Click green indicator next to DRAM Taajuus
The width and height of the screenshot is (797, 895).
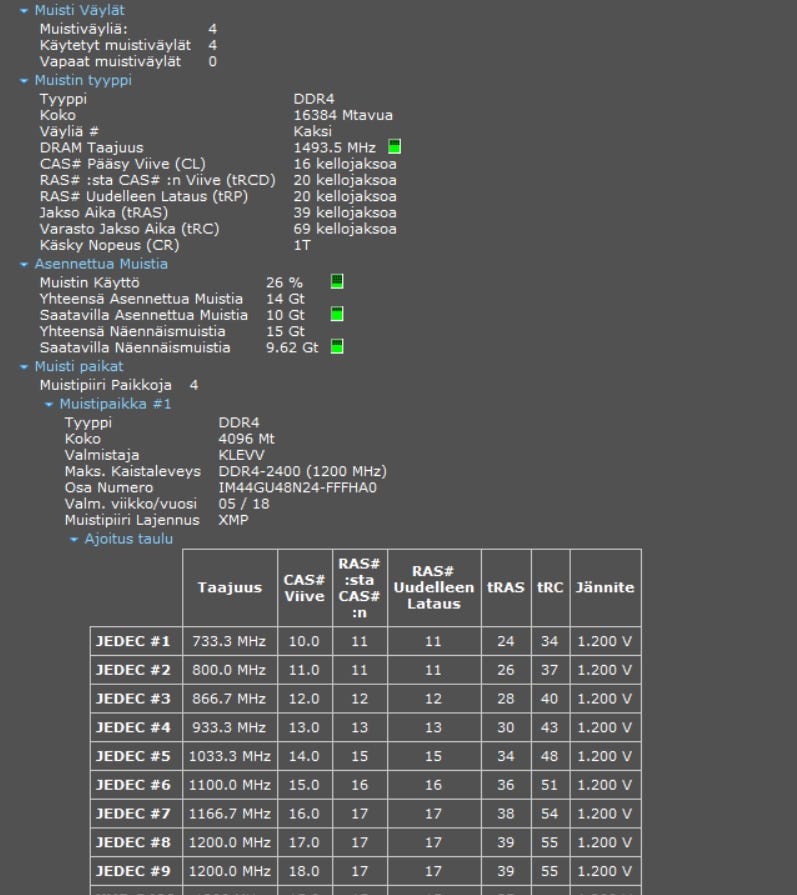coord(395,147)
